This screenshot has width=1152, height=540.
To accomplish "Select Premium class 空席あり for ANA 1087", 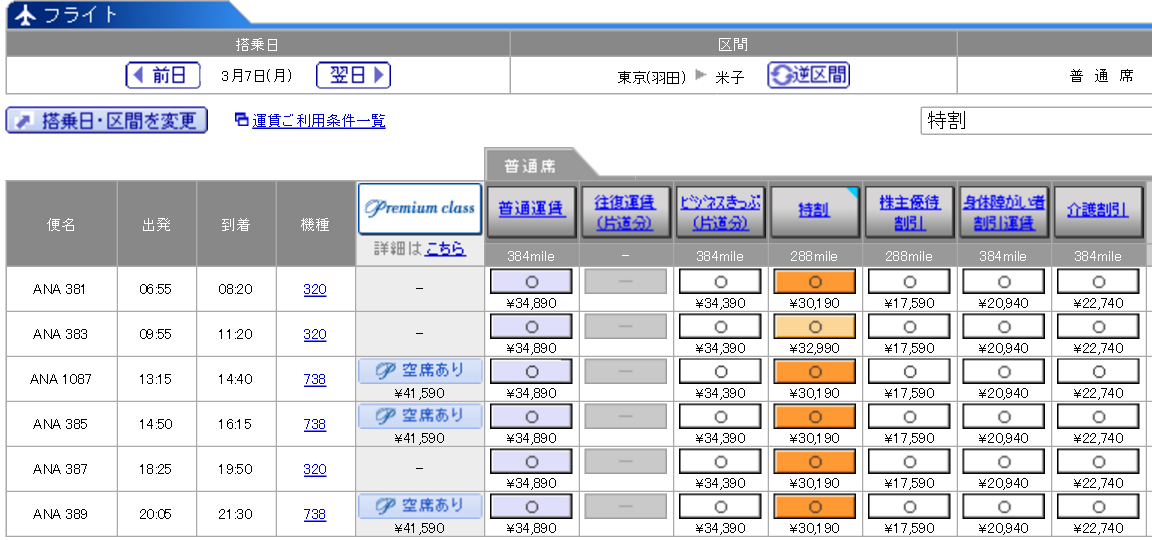I will click(420, 371).
